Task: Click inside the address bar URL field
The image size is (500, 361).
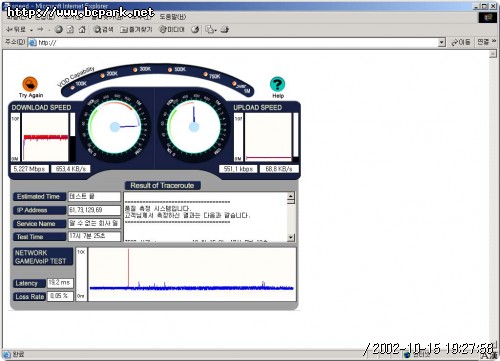Action: point(237,42)
